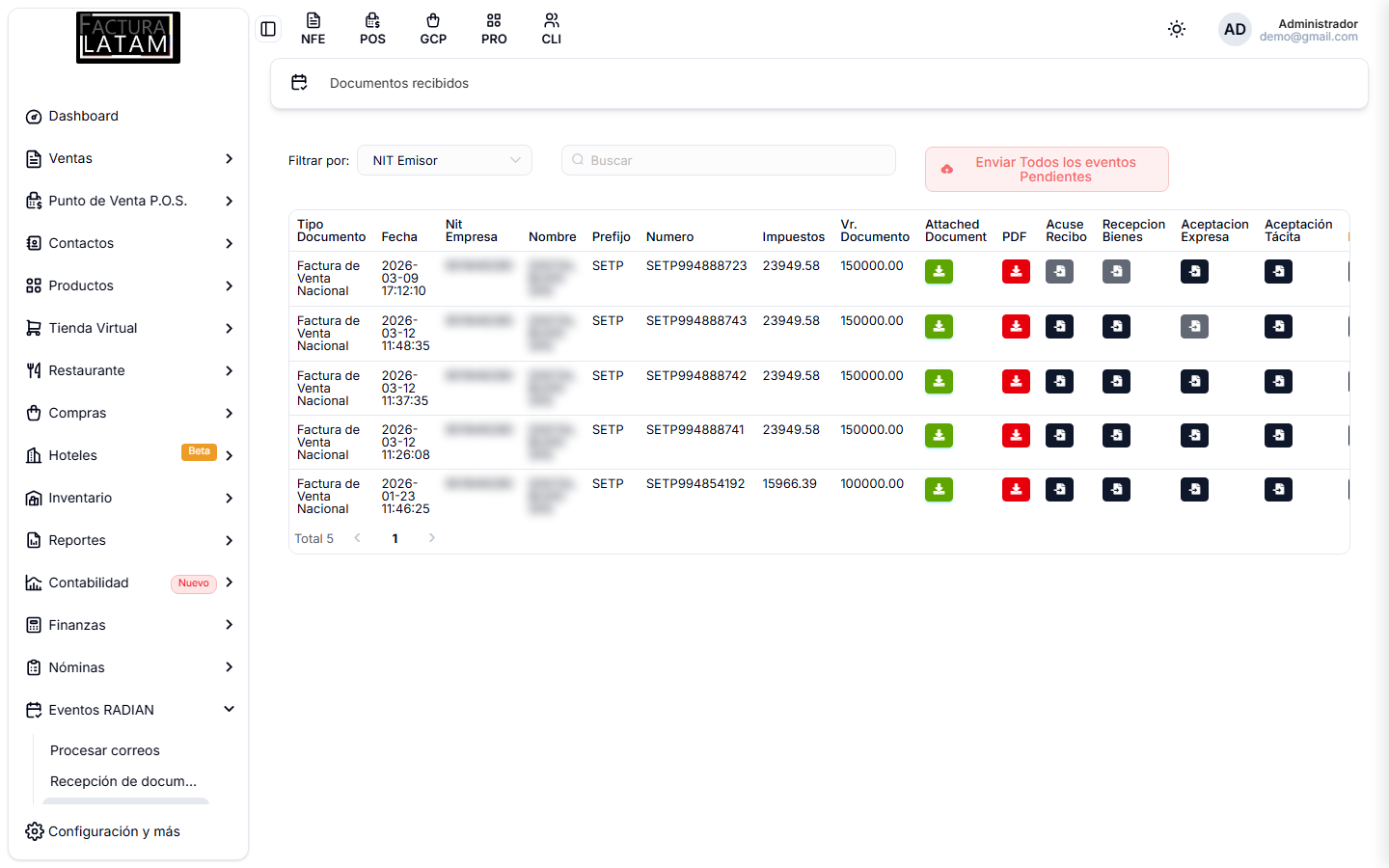Open Recepción de documentos submenu item
The image size is (1389, 868).
click(x=123, y=781)
